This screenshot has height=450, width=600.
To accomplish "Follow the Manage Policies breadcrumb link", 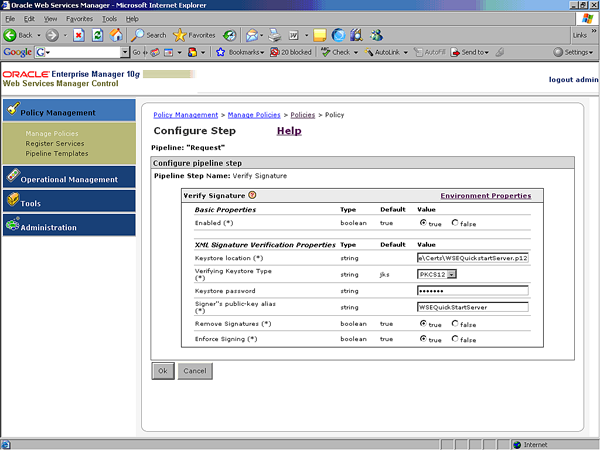I will 254,115.
